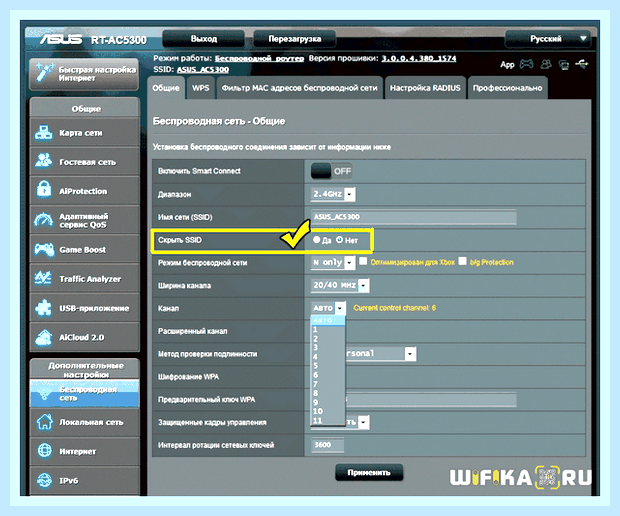Choose channel 11 in the list

point(328,420)
